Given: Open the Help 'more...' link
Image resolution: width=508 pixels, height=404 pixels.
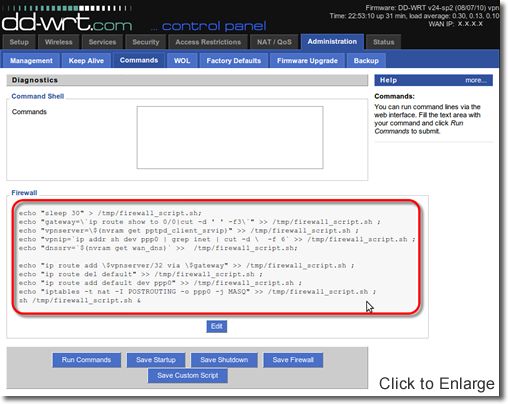Looking at the screenshot, I should point(476,80).
